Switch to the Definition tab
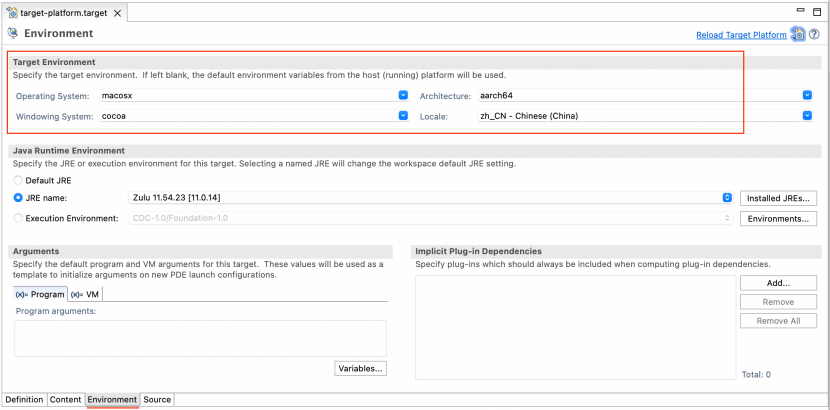Screen dimensions: 830x410 24,399
